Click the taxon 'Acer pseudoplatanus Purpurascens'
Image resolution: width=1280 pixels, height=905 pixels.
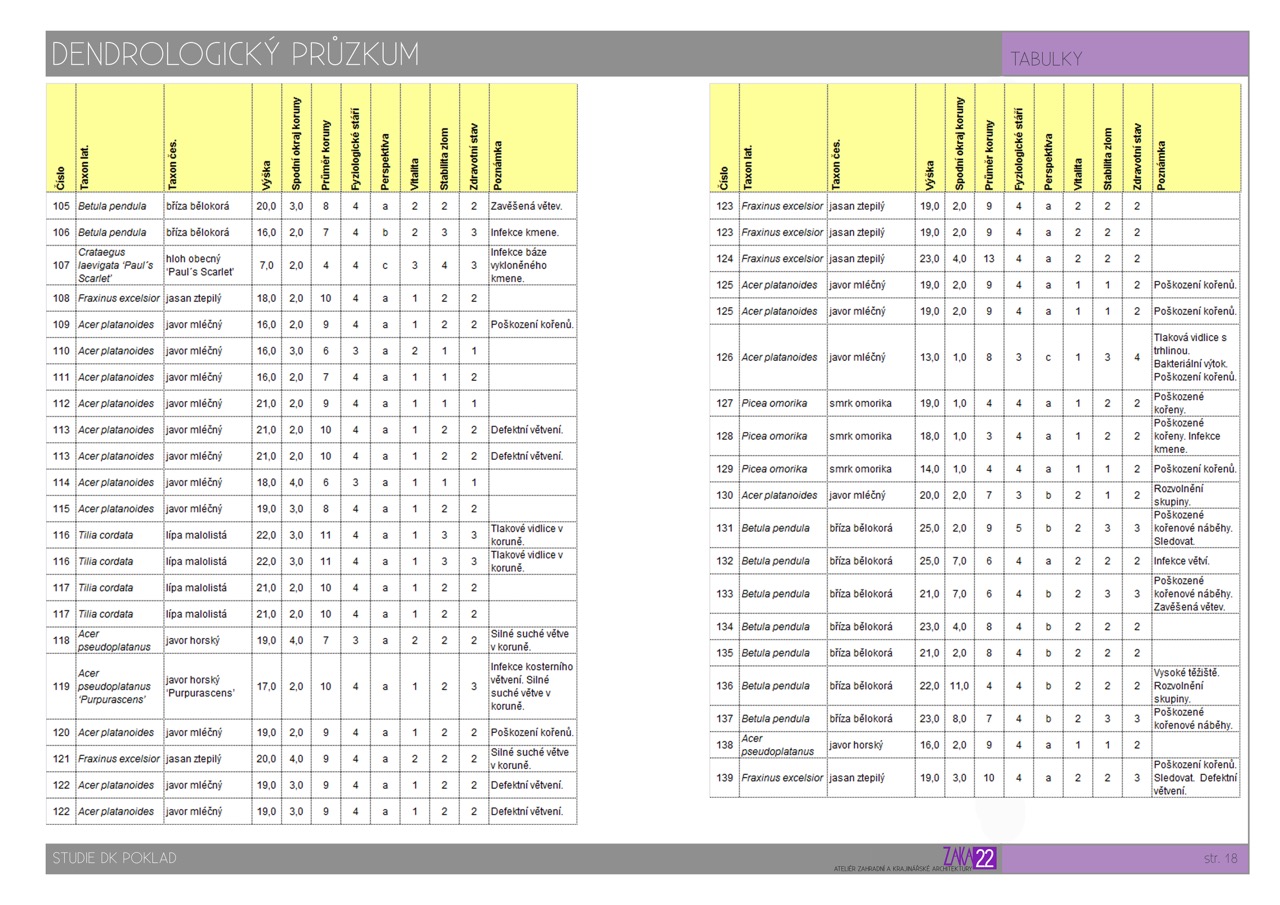[115, 686]
